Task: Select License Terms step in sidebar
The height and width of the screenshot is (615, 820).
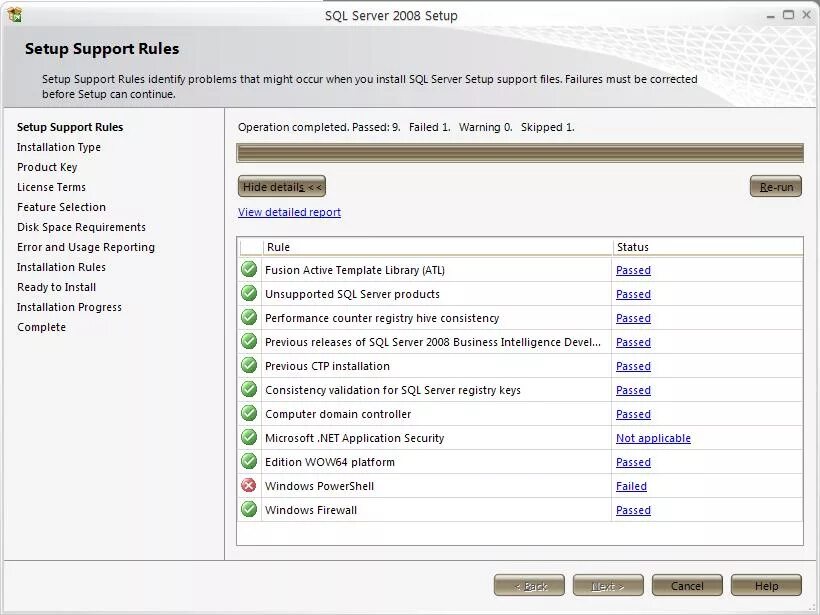Action: point(51,187)
